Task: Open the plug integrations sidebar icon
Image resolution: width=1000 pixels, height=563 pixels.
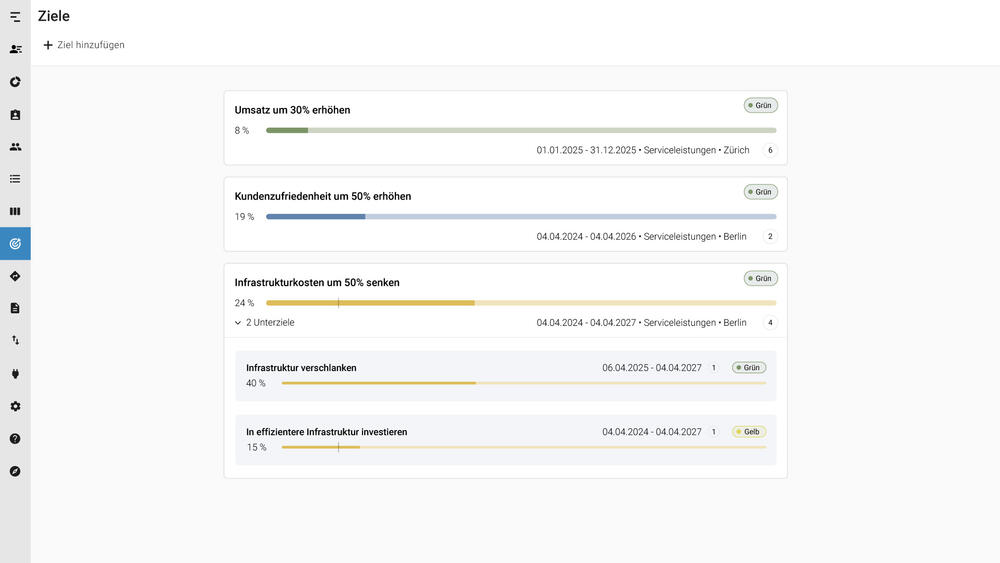Action: [15, 374]
